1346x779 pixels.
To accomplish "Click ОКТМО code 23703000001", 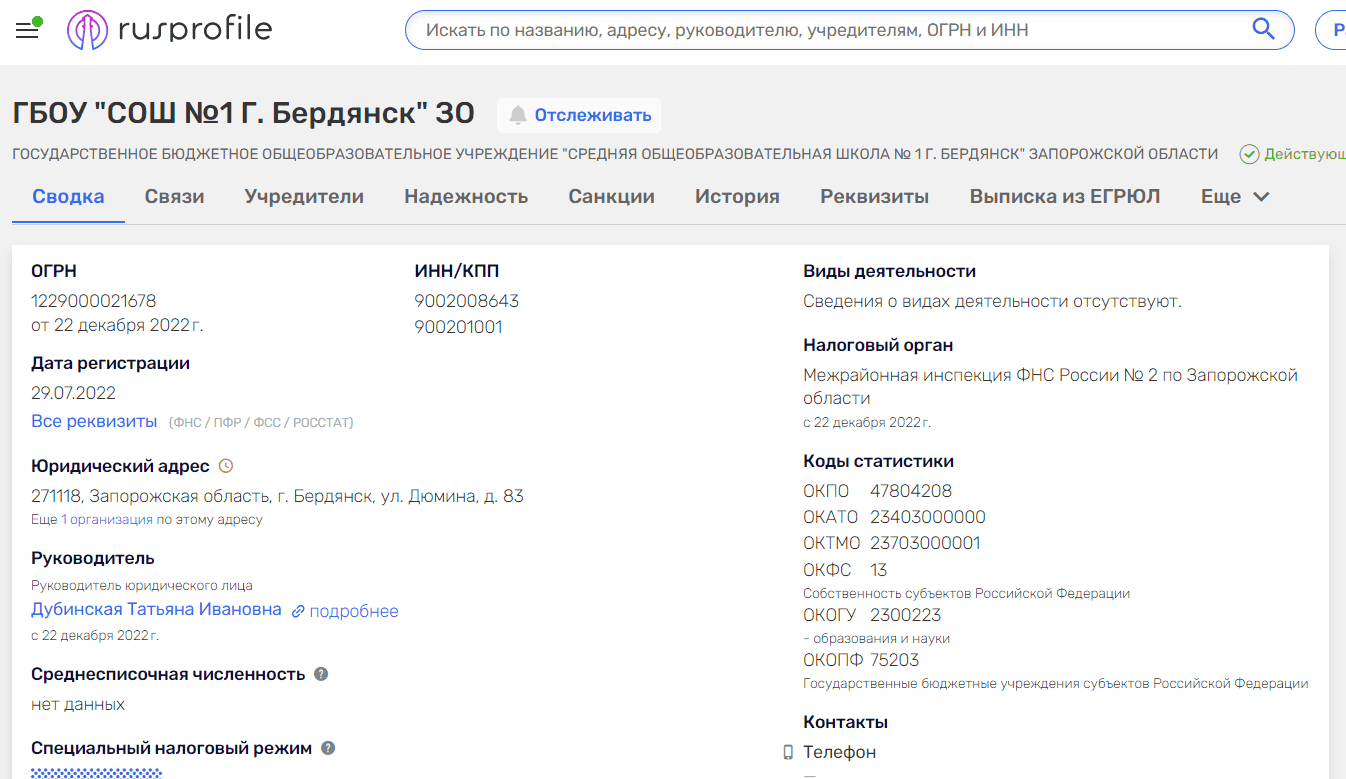I will (x=925, y=543).
